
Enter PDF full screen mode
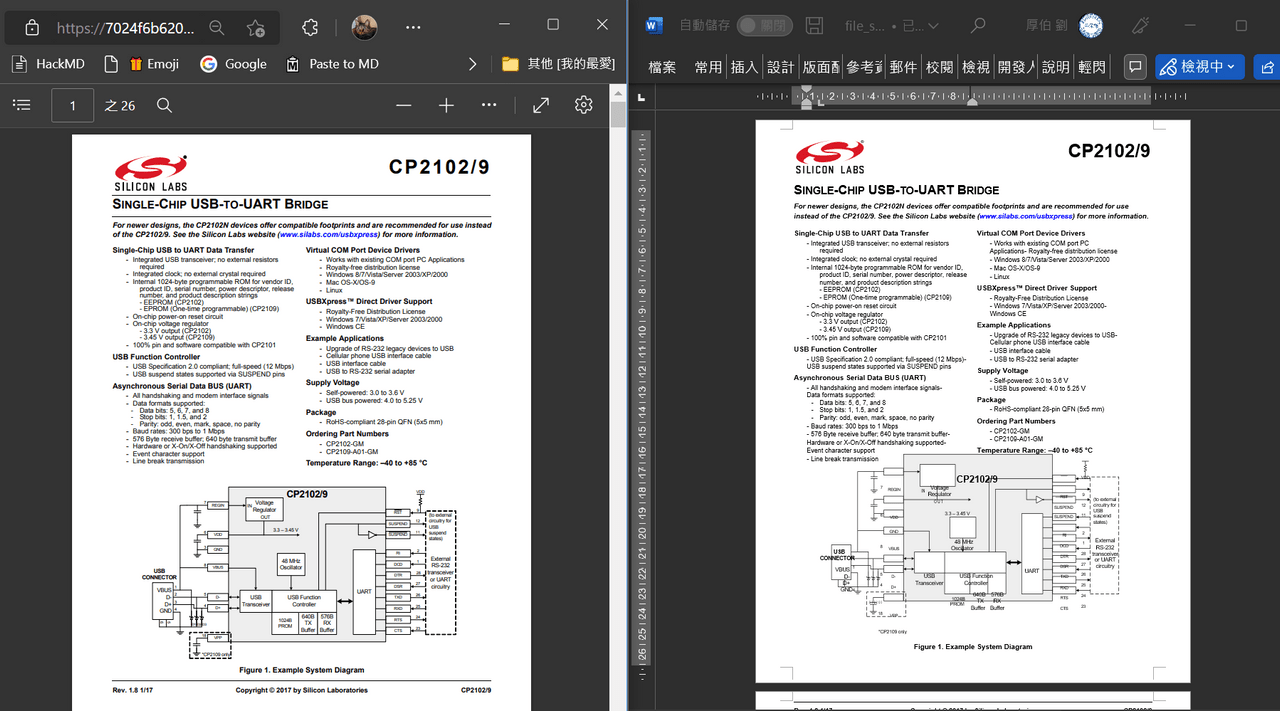click(541, 105)
